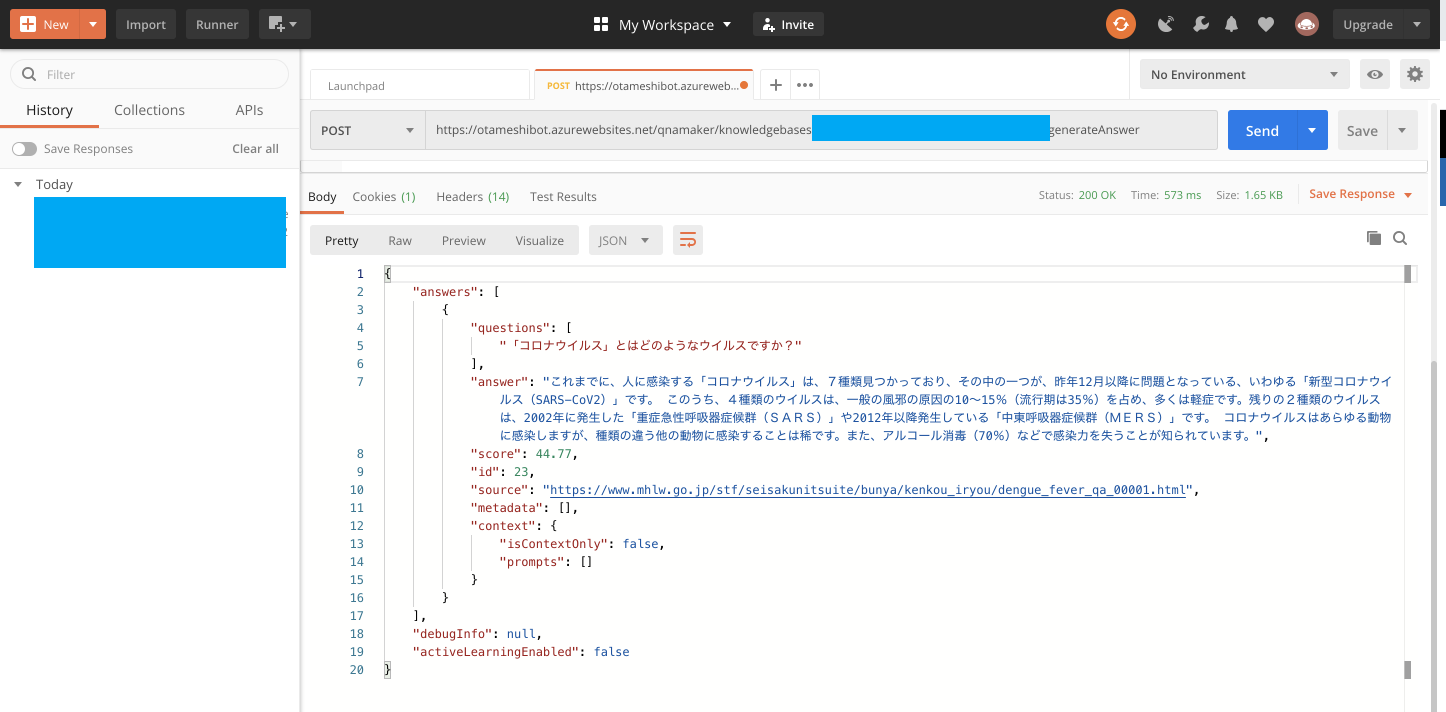Open the environment quick look eye icon
This screenshot has width=1446, height=712.
(x=1376, y=74)
